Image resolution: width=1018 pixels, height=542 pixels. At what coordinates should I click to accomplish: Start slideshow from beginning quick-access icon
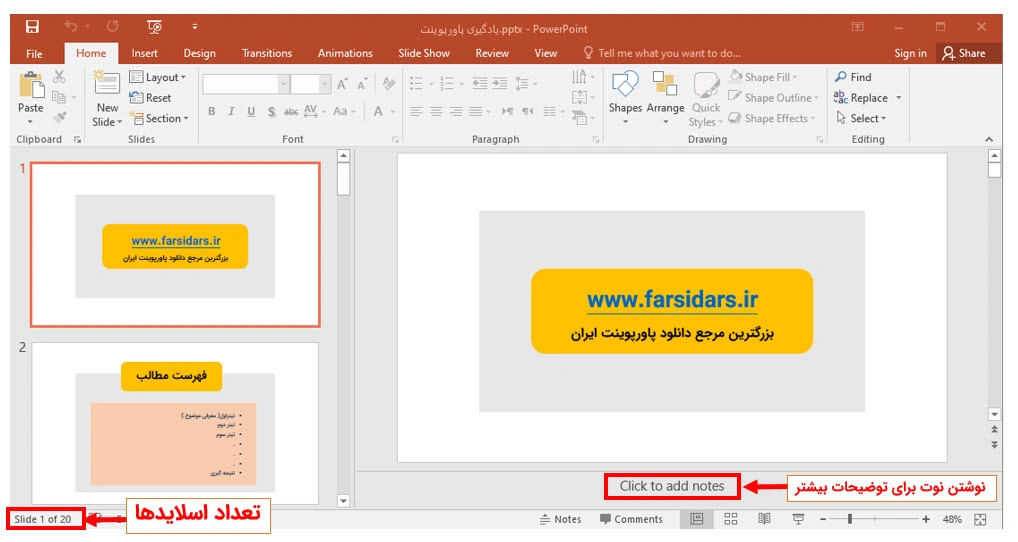(154, 27)
